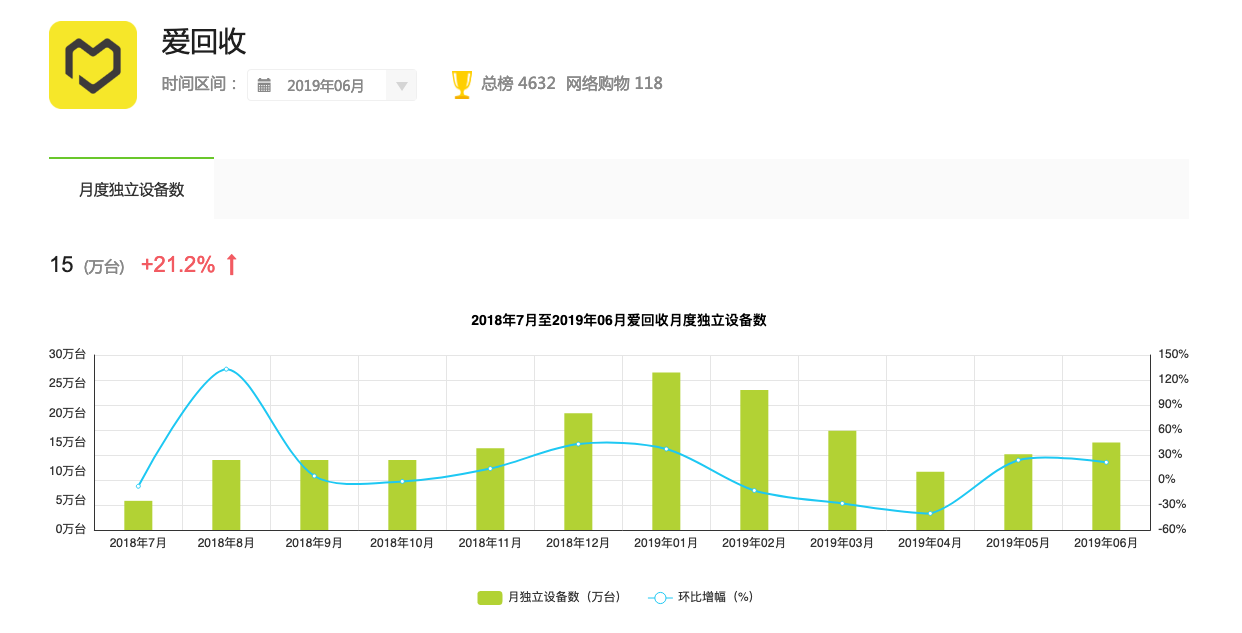Click the calendar icon in date field
Image resolution: width=1242 pixels, height=633 pixels.
tap(264, 86)
